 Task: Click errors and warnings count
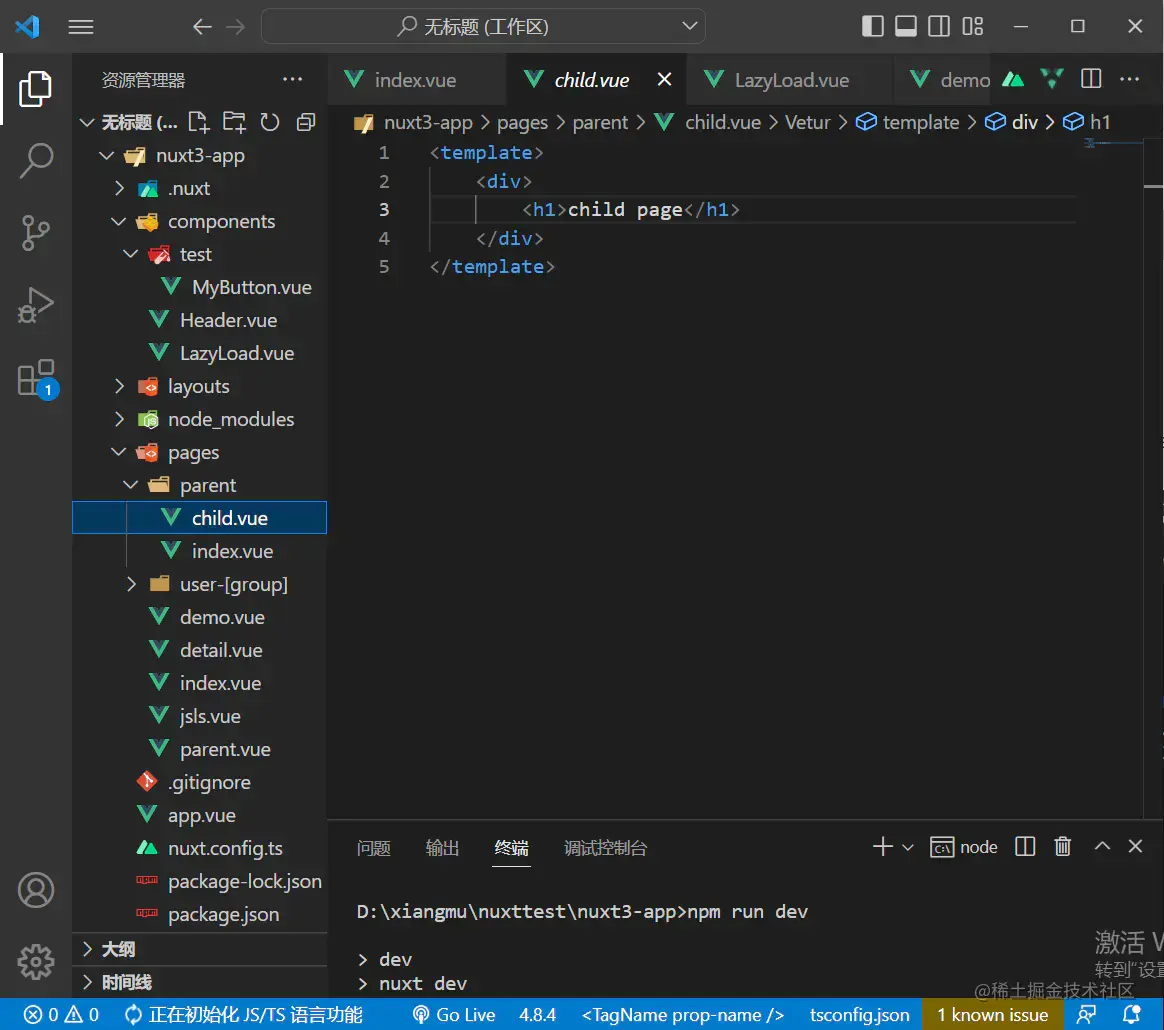click(x=61, y=1014)
